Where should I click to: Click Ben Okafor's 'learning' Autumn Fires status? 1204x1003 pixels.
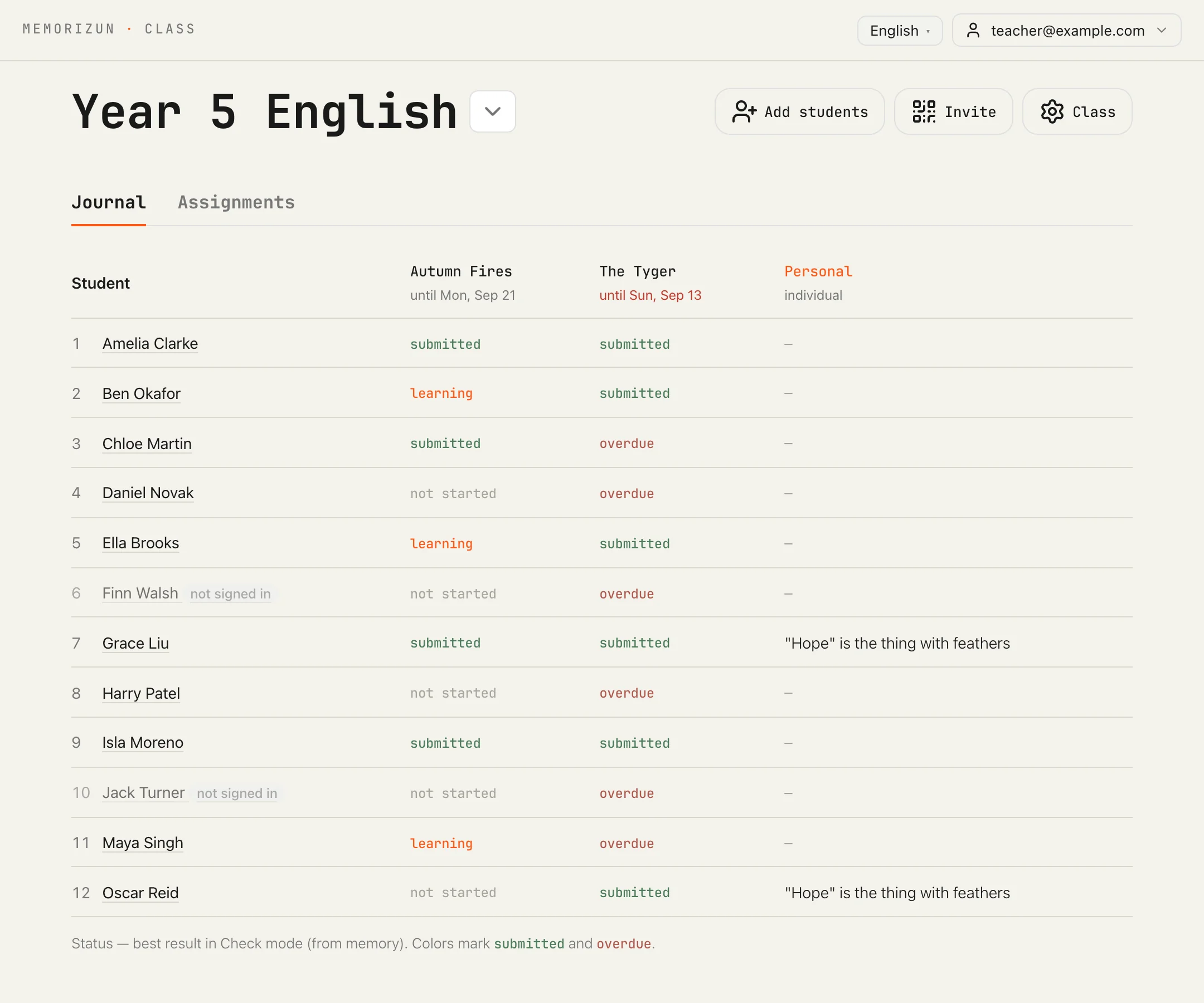click(441, 394)
